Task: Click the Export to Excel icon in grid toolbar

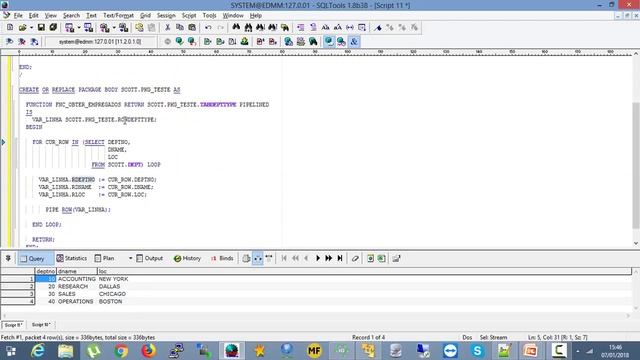Action: 381,258
